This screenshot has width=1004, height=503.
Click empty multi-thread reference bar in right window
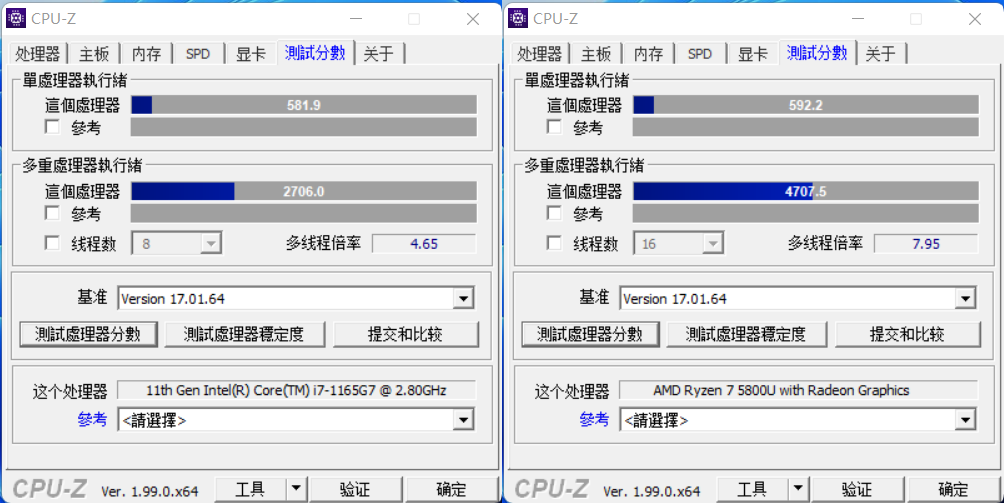[x=806, y=213]
